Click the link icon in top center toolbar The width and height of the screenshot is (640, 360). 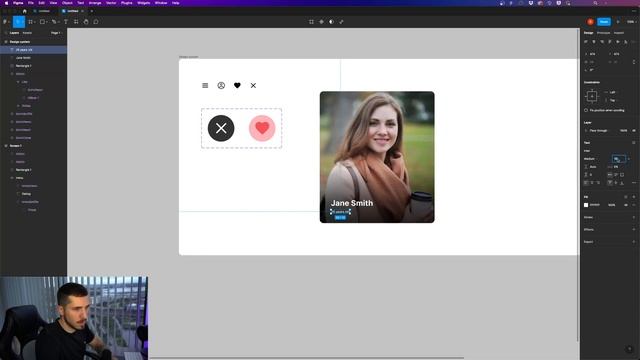click(341, 22)
